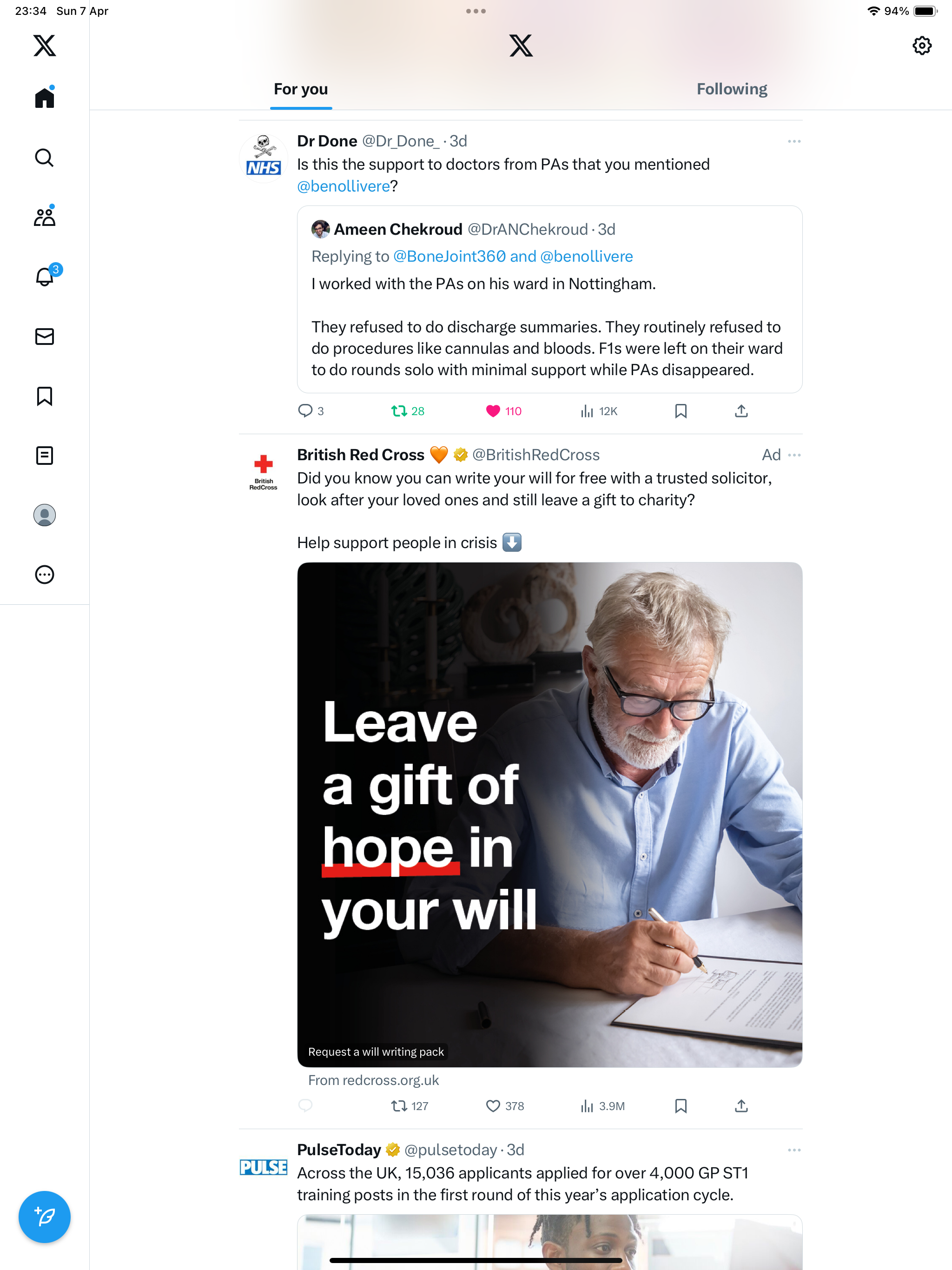This screenshot has width=952, height=1270.
Task: Open Lists icon in sidebar
Action: point(44,455)
